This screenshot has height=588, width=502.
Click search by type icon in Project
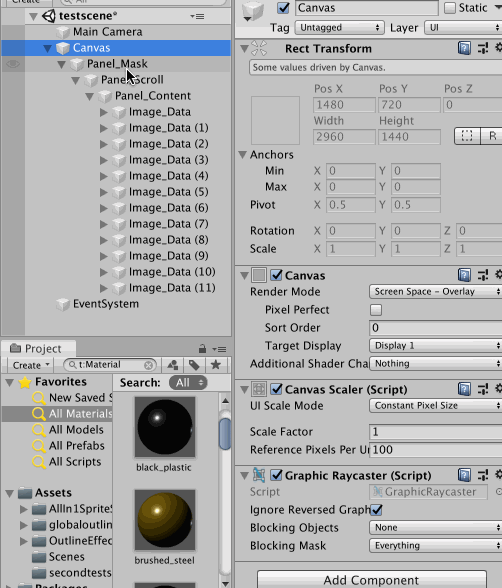(172, 365)
